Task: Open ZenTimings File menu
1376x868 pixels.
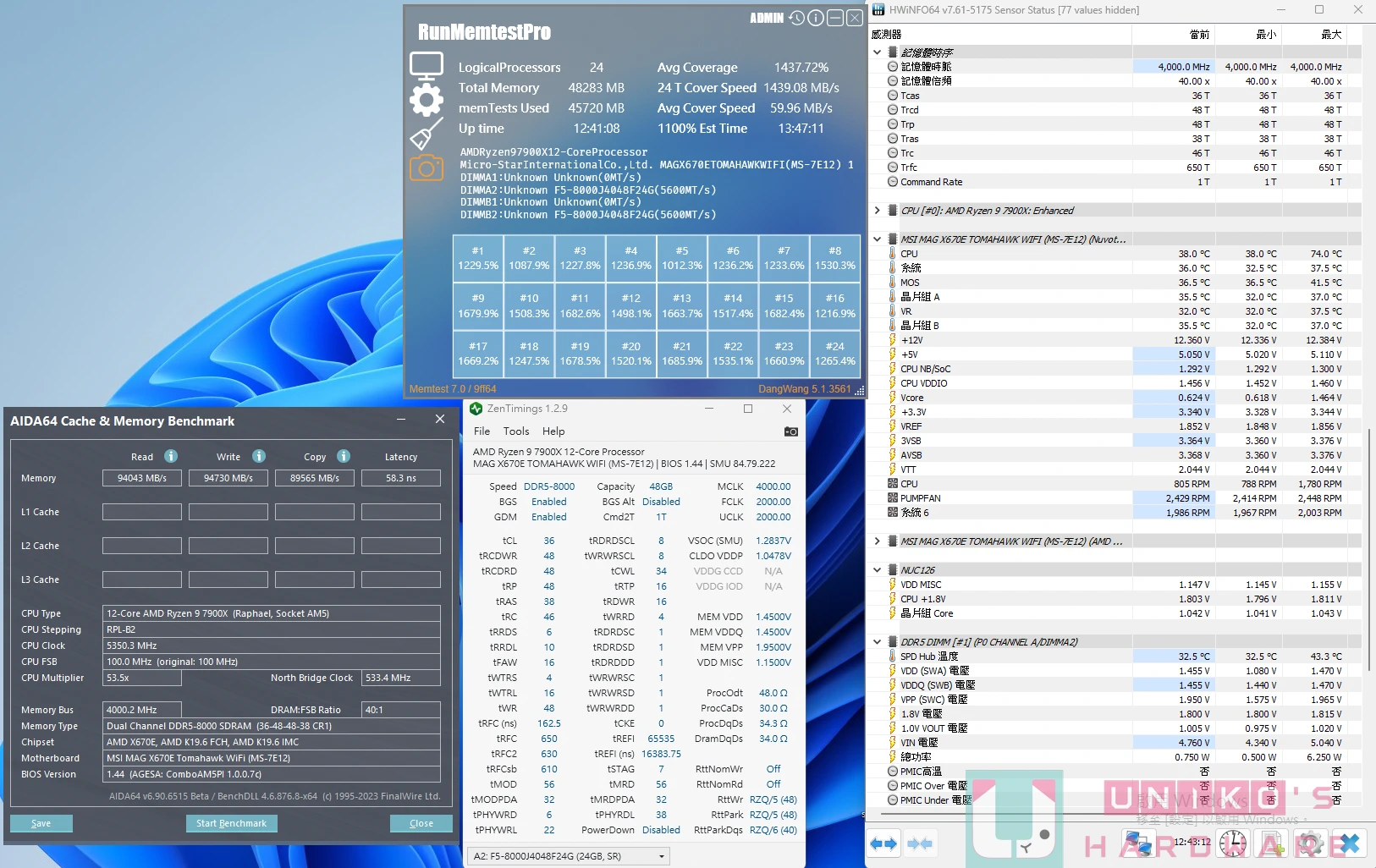Action: click(x=482, y=431)
